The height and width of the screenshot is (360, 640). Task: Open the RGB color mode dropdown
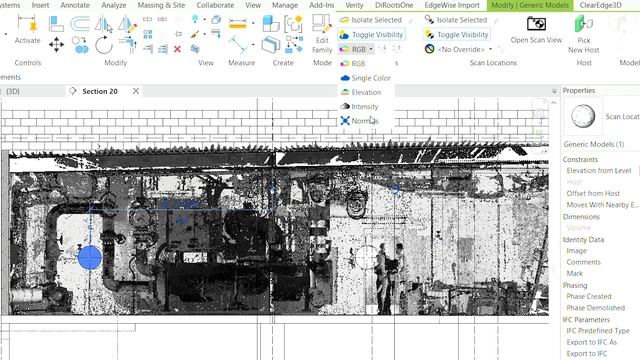[356, 49]
